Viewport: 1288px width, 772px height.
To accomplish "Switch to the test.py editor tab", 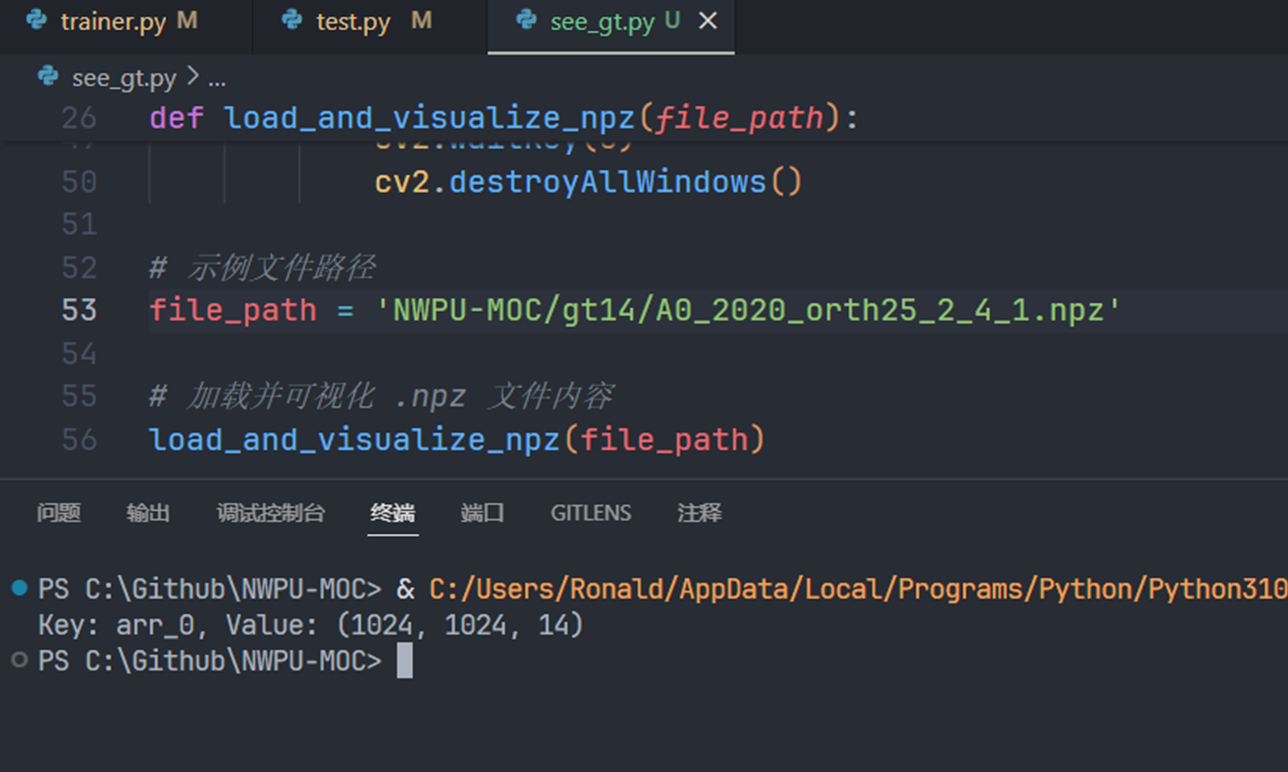I will 353,22.
